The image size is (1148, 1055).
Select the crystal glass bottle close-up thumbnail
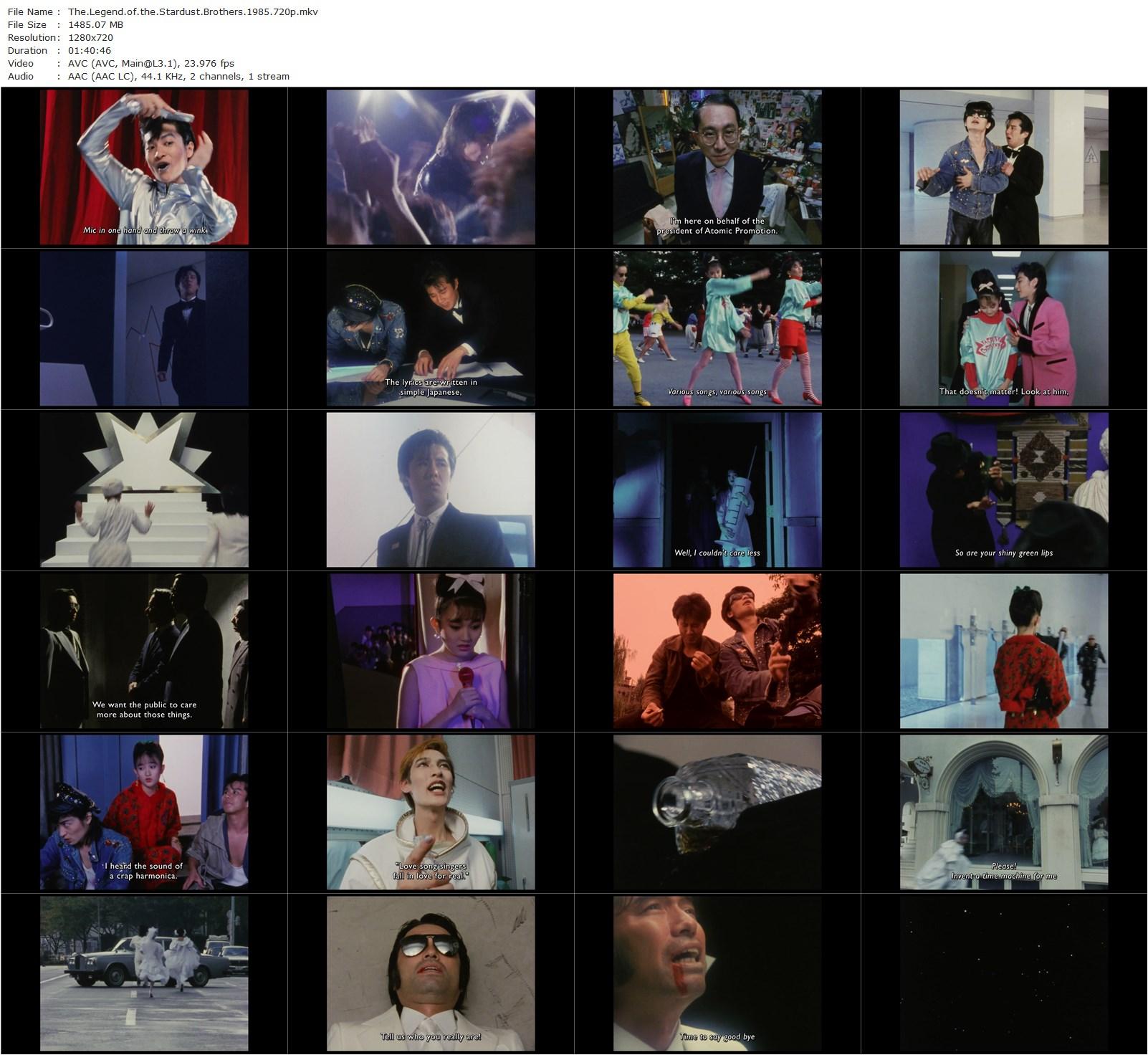[717, 812]
